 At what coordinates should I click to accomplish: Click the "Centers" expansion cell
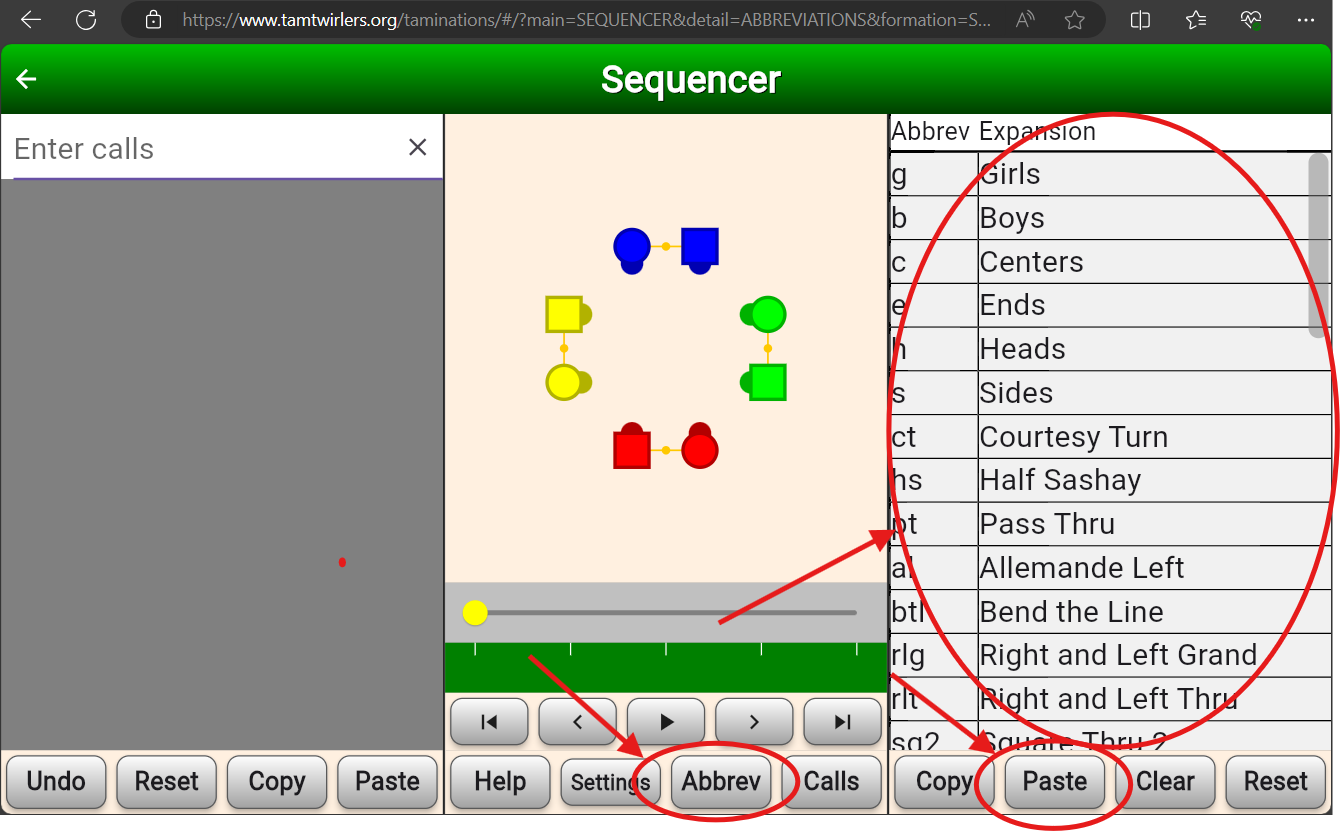(x=1155, y=262)
